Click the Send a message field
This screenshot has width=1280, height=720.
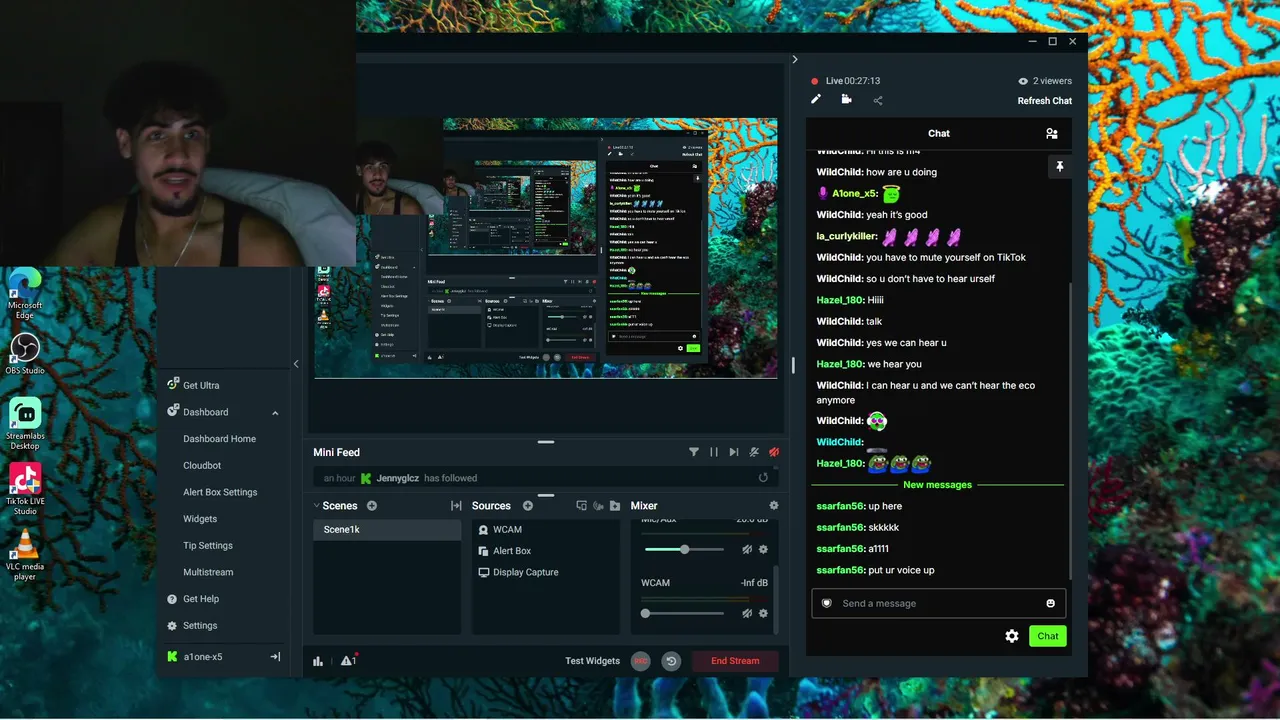(939, 603)
